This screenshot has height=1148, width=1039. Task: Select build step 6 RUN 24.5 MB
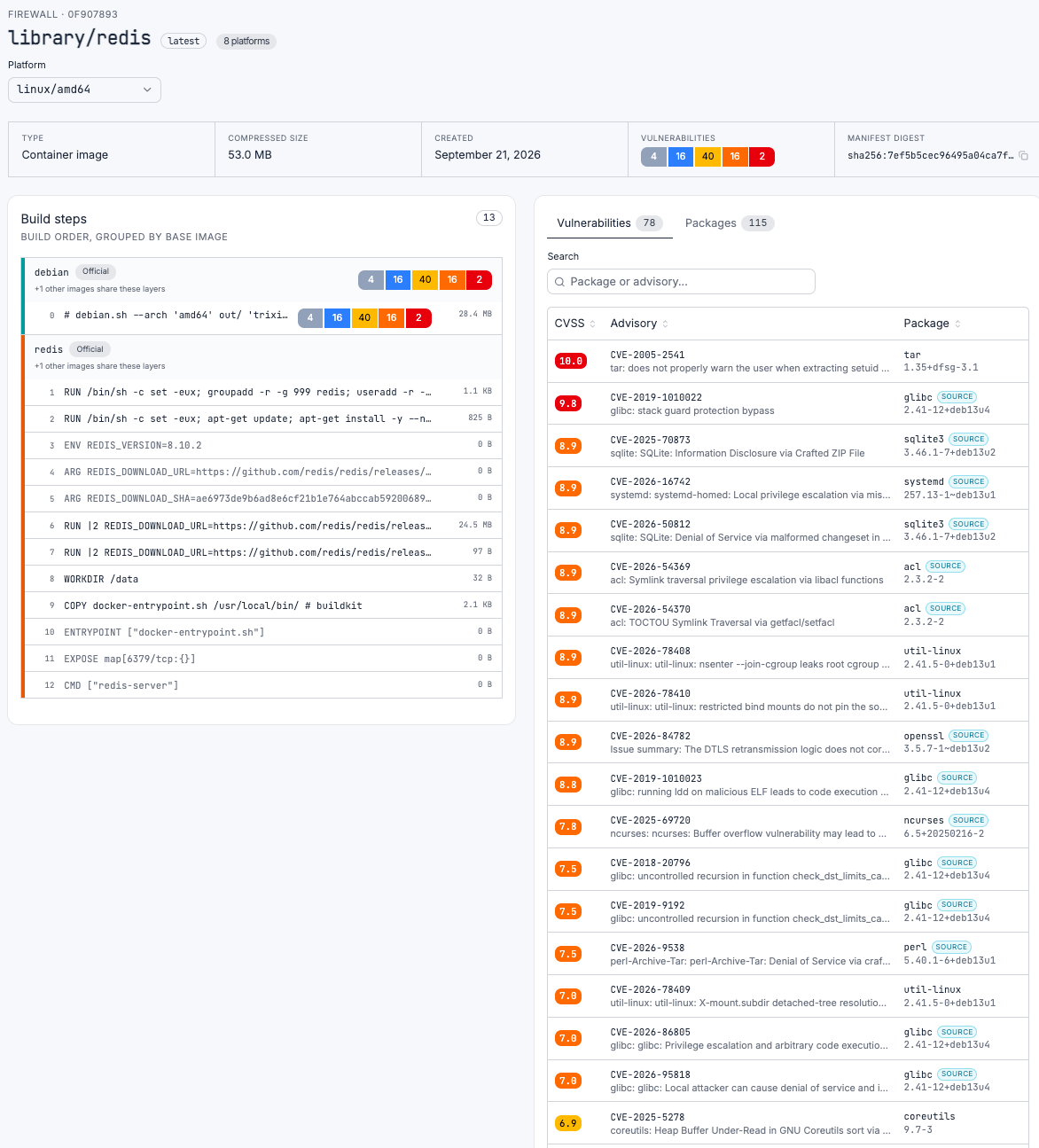pyautogui.click(x=262, y=526)
